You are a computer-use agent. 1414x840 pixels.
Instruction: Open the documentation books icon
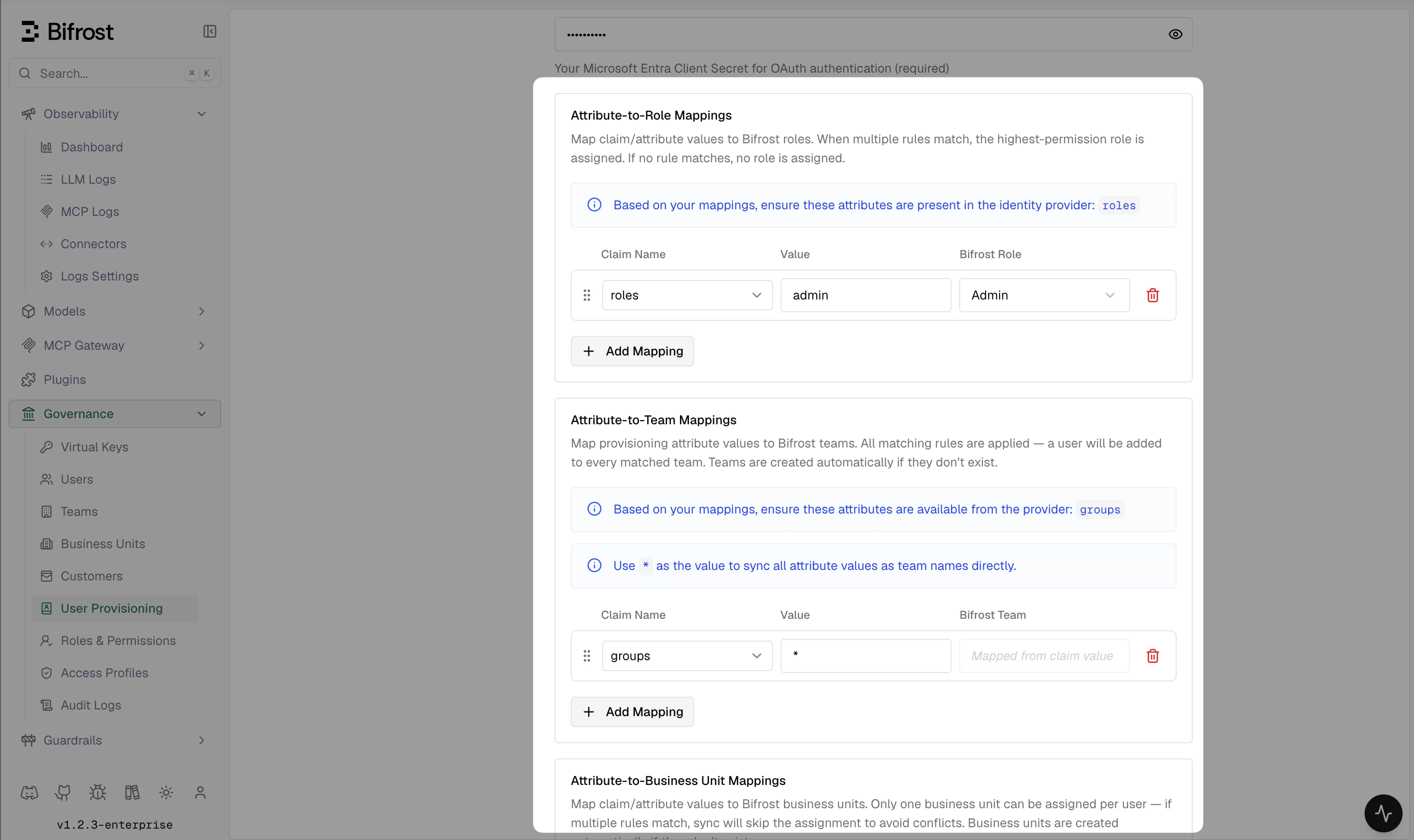pos(132,792)
